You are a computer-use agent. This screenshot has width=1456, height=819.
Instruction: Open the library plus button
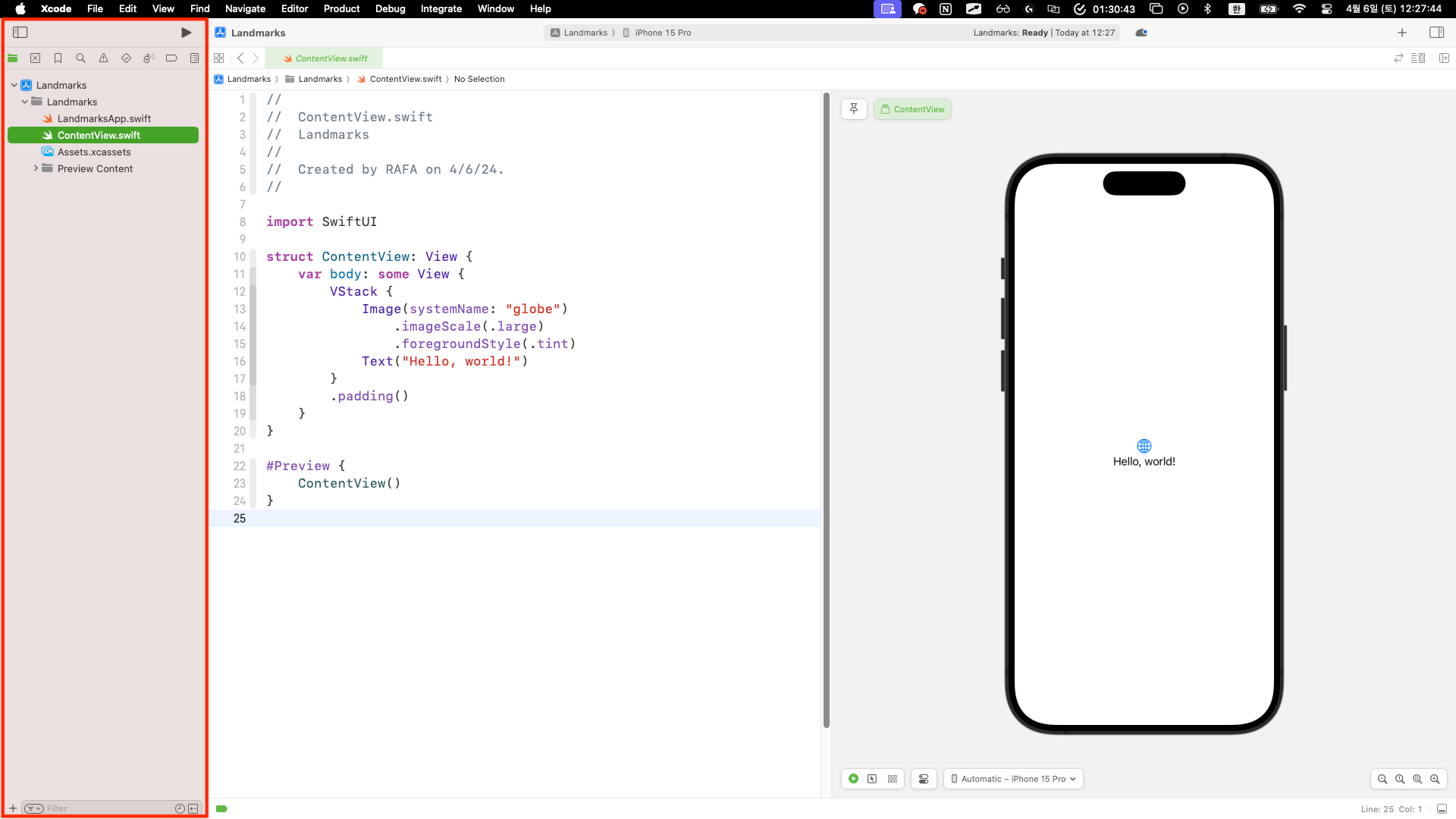(x=1402, y=33)
